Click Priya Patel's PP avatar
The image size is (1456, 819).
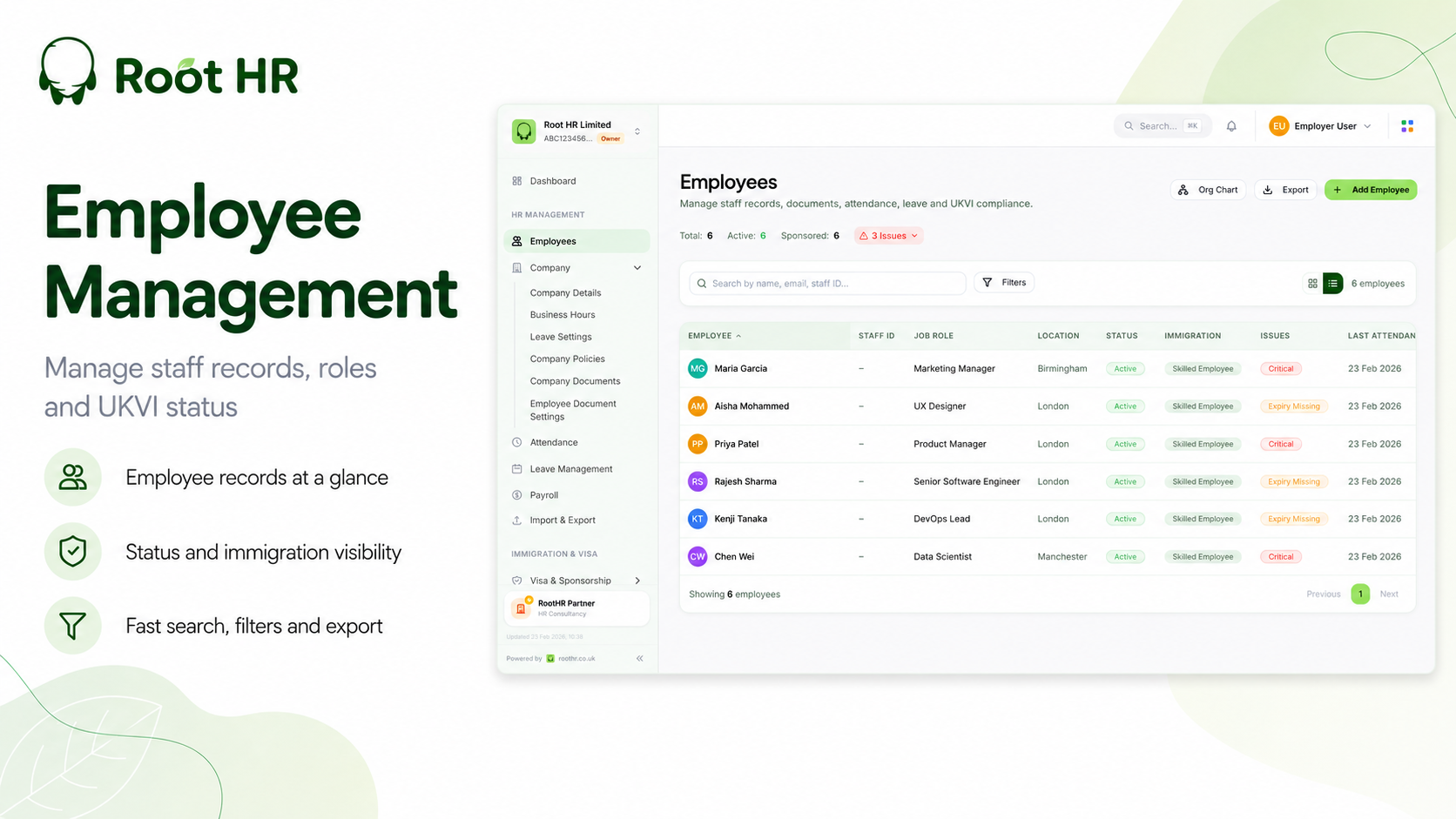coord(698,444)
